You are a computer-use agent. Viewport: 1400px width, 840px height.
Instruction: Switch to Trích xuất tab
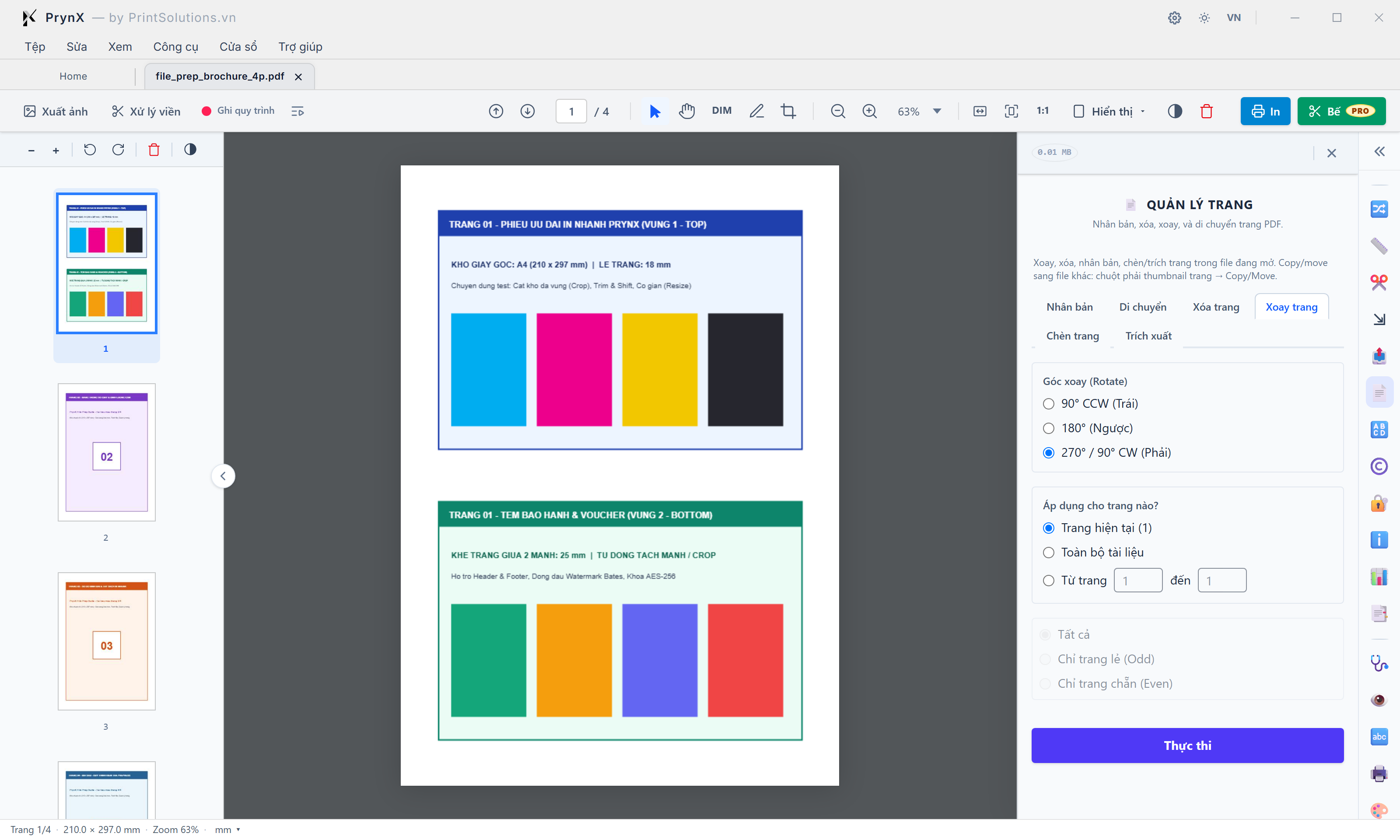(x=1148, y=336)
